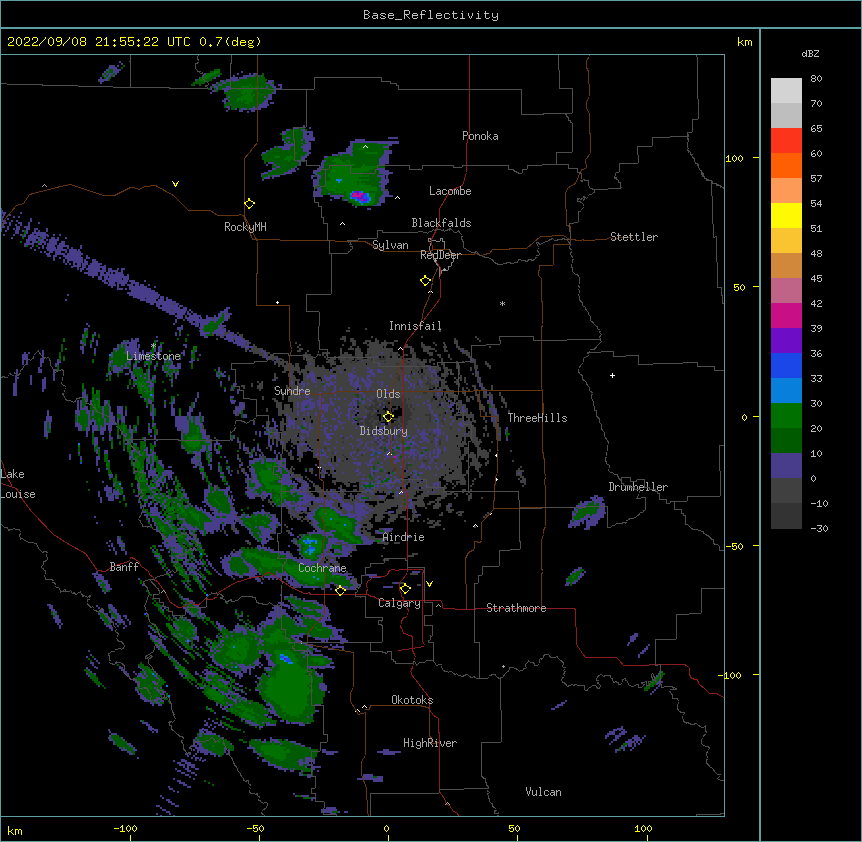Click the ThreeHills city label
This screenshot has height=842, width=862.
pyautogui.click(x=537, y=418)
